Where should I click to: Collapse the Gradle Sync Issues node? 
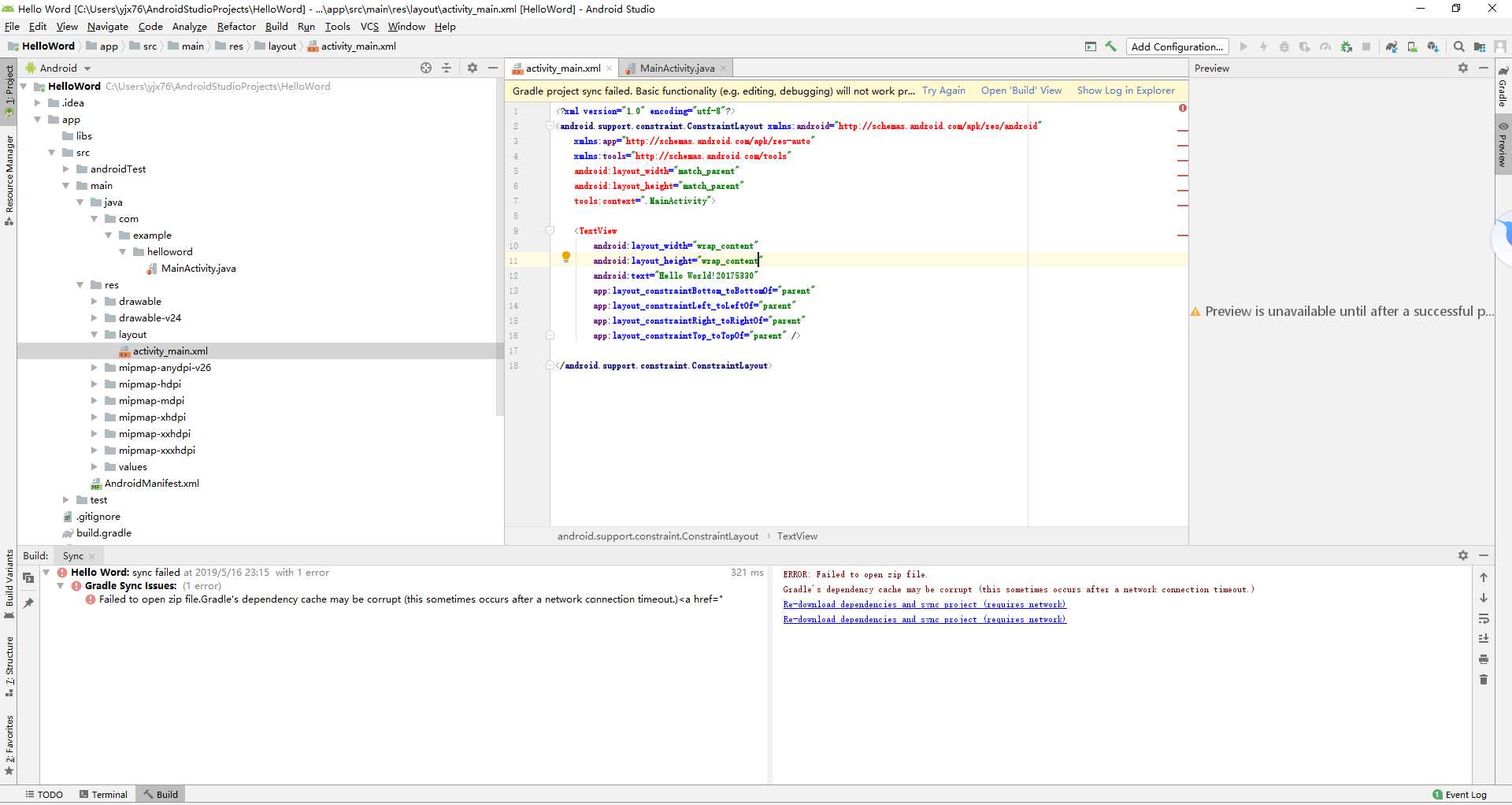pyautogui.click(x=60, y=586)
